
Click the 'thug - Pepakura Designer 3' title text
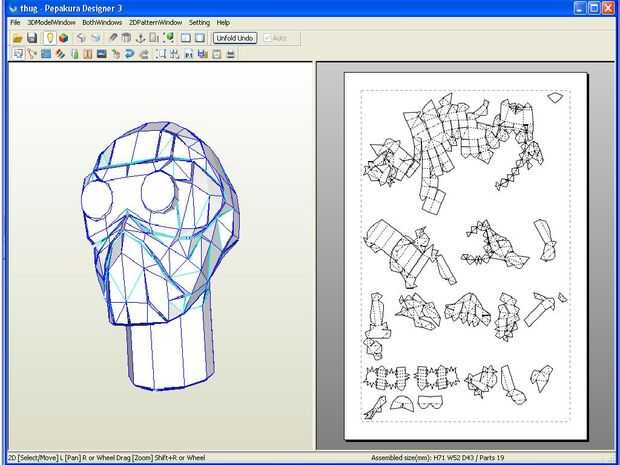tap(71, 8)
